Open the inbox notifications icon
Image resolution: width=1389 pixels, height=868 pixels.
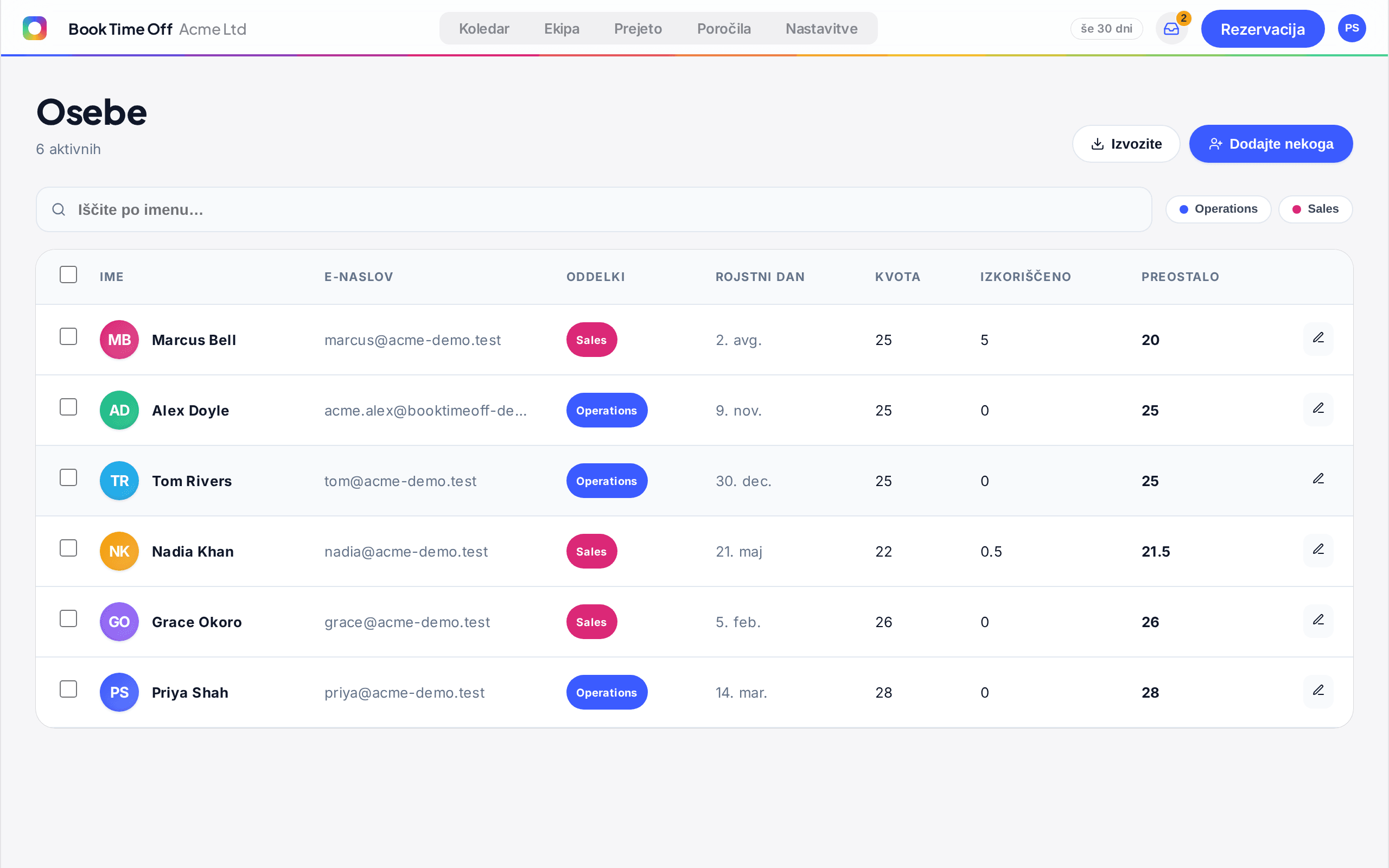pos(1171,29)
